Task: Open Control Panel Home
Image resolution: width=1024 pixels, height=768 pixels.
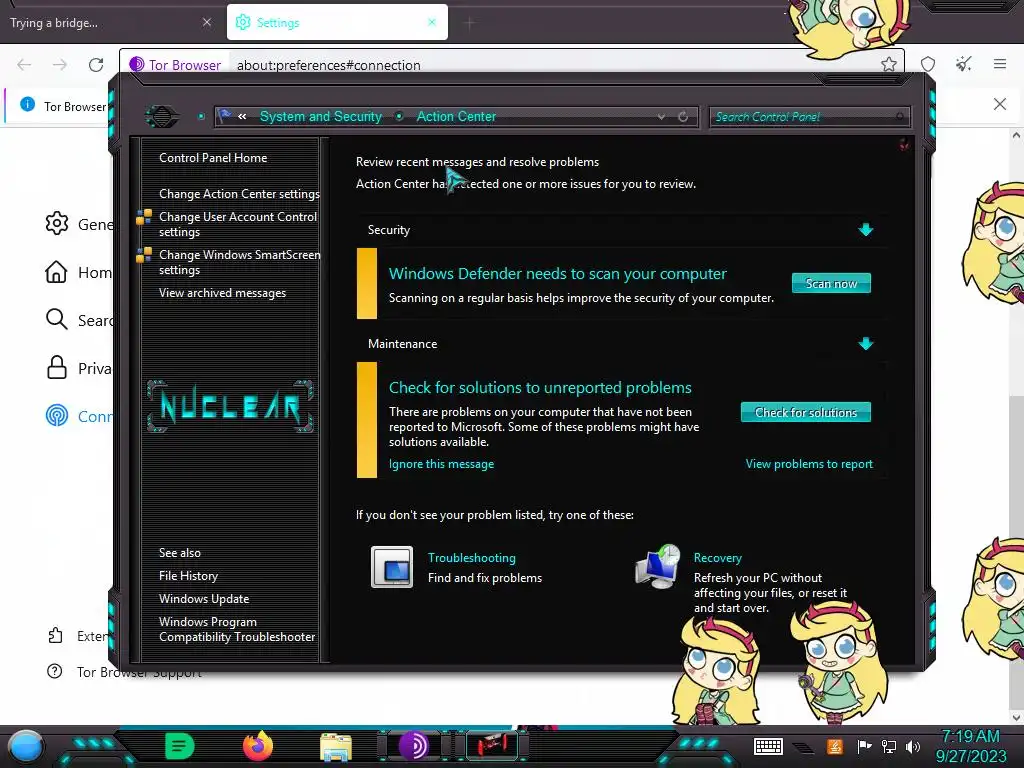Action: (213, 157)
